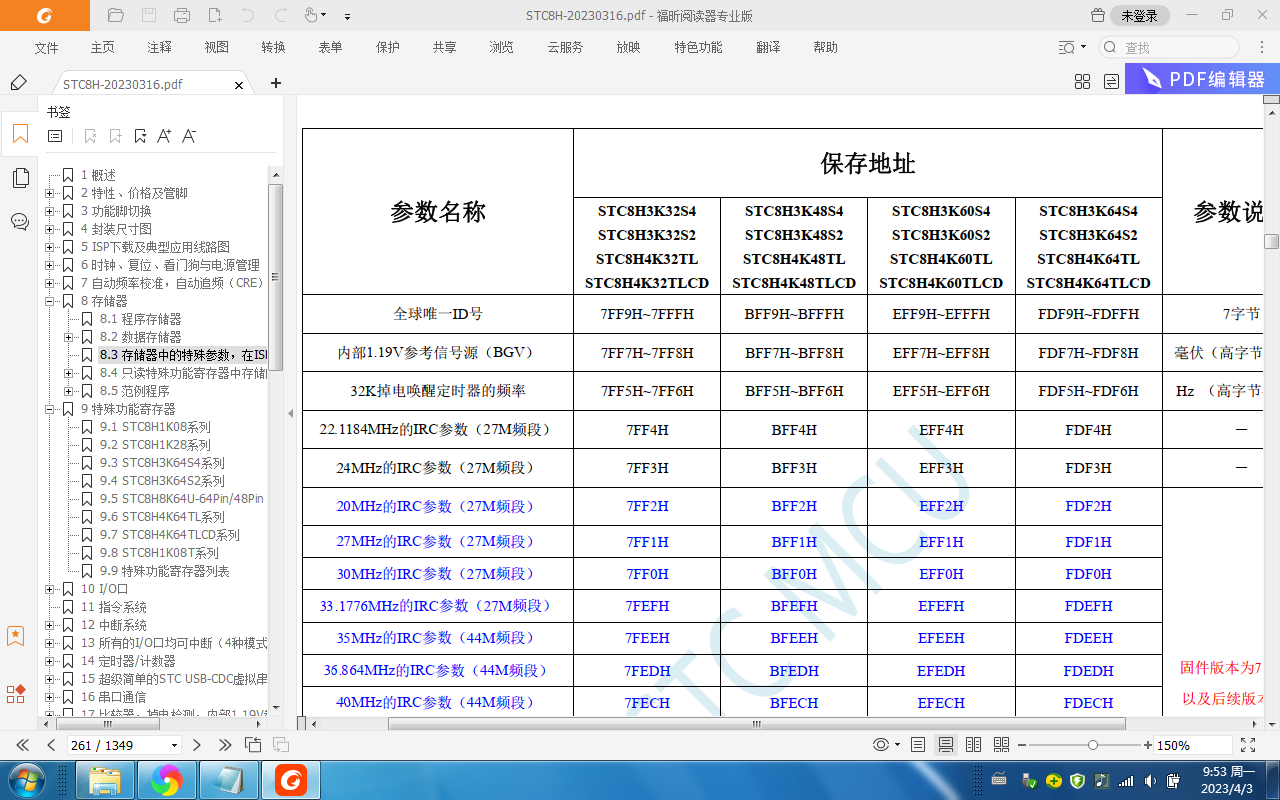Expand the 14 定时器/计数器 bookmark

50,661
